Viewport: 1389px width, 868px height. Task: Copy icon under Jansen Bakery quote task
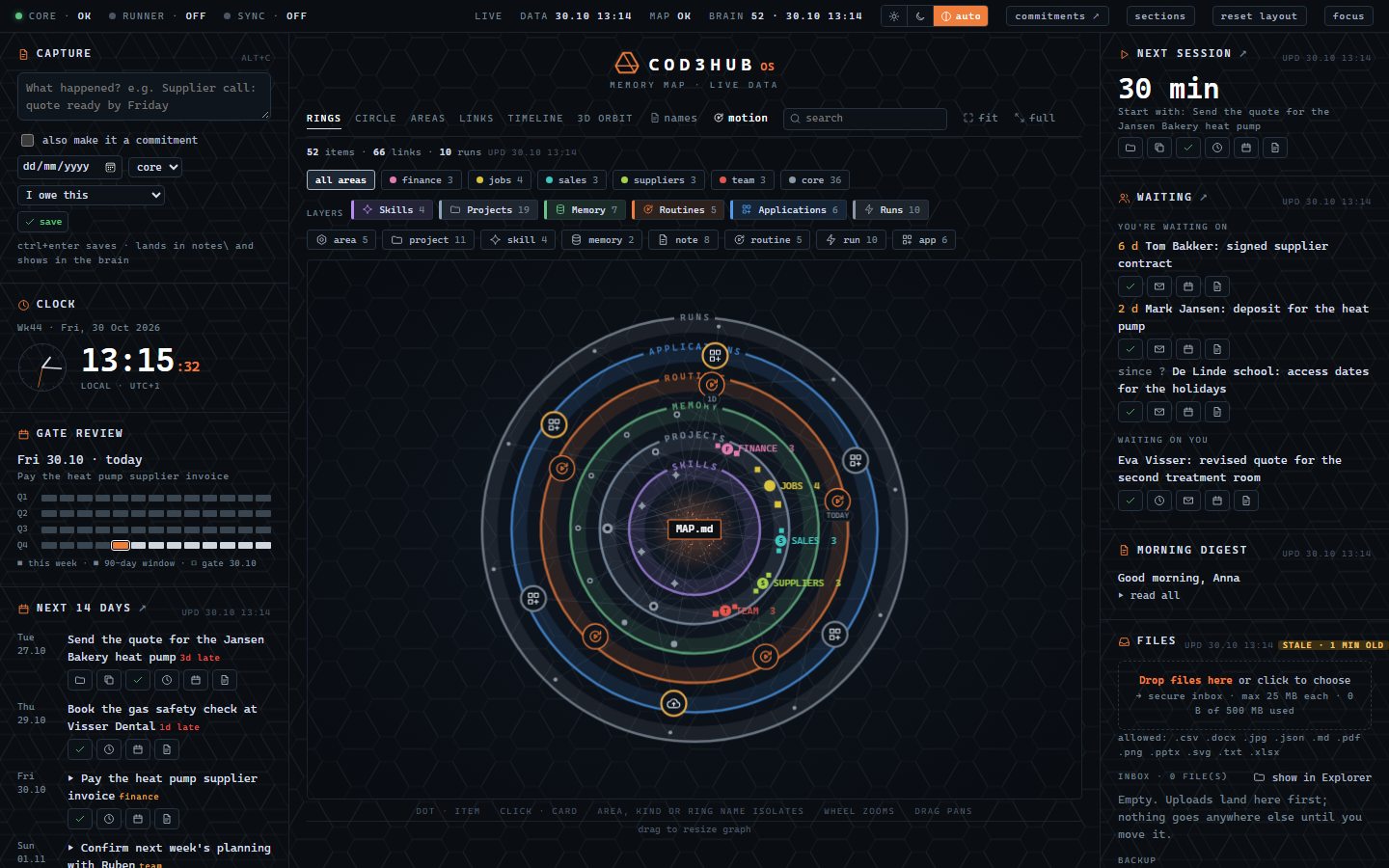[109, 680]
